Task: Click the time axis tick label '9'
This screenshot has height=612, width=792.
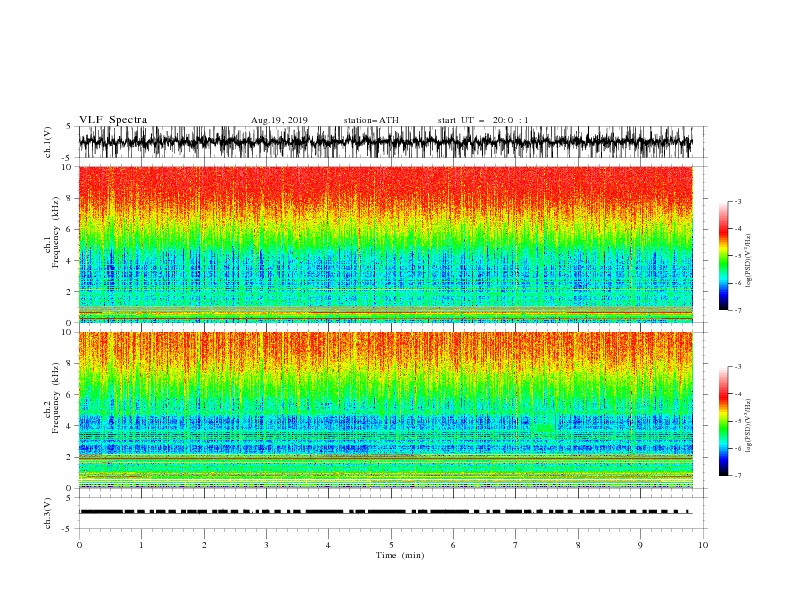Action: click(640, 545)
